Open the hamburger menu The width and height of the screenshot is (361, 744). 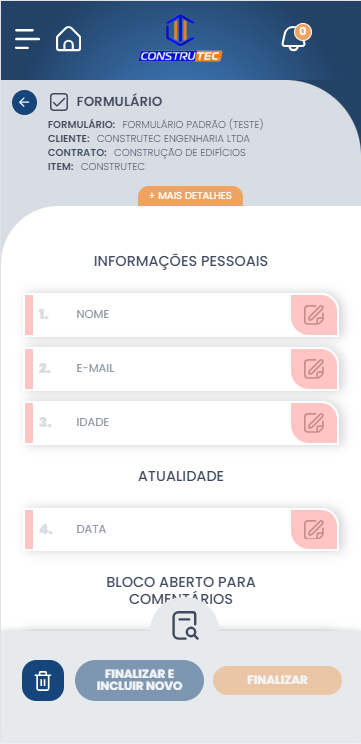[27, 39]
